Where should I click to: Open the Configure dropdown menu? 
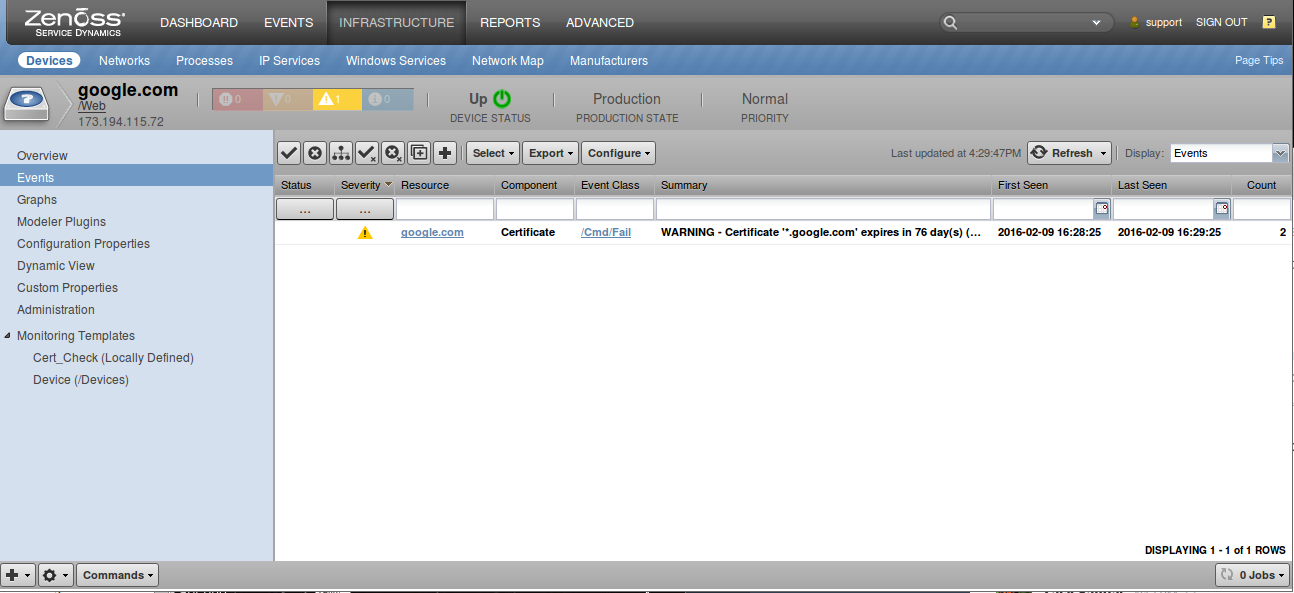(618, 153)
